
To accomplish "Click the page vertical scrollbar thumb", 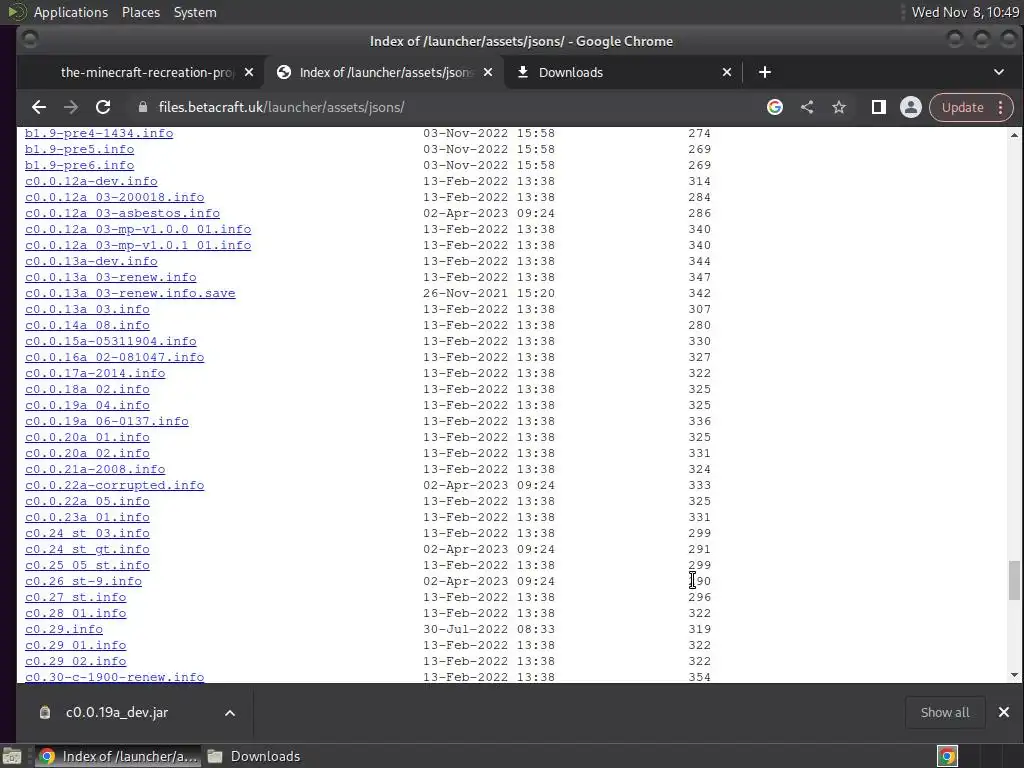I will [x=1014, y=580].
